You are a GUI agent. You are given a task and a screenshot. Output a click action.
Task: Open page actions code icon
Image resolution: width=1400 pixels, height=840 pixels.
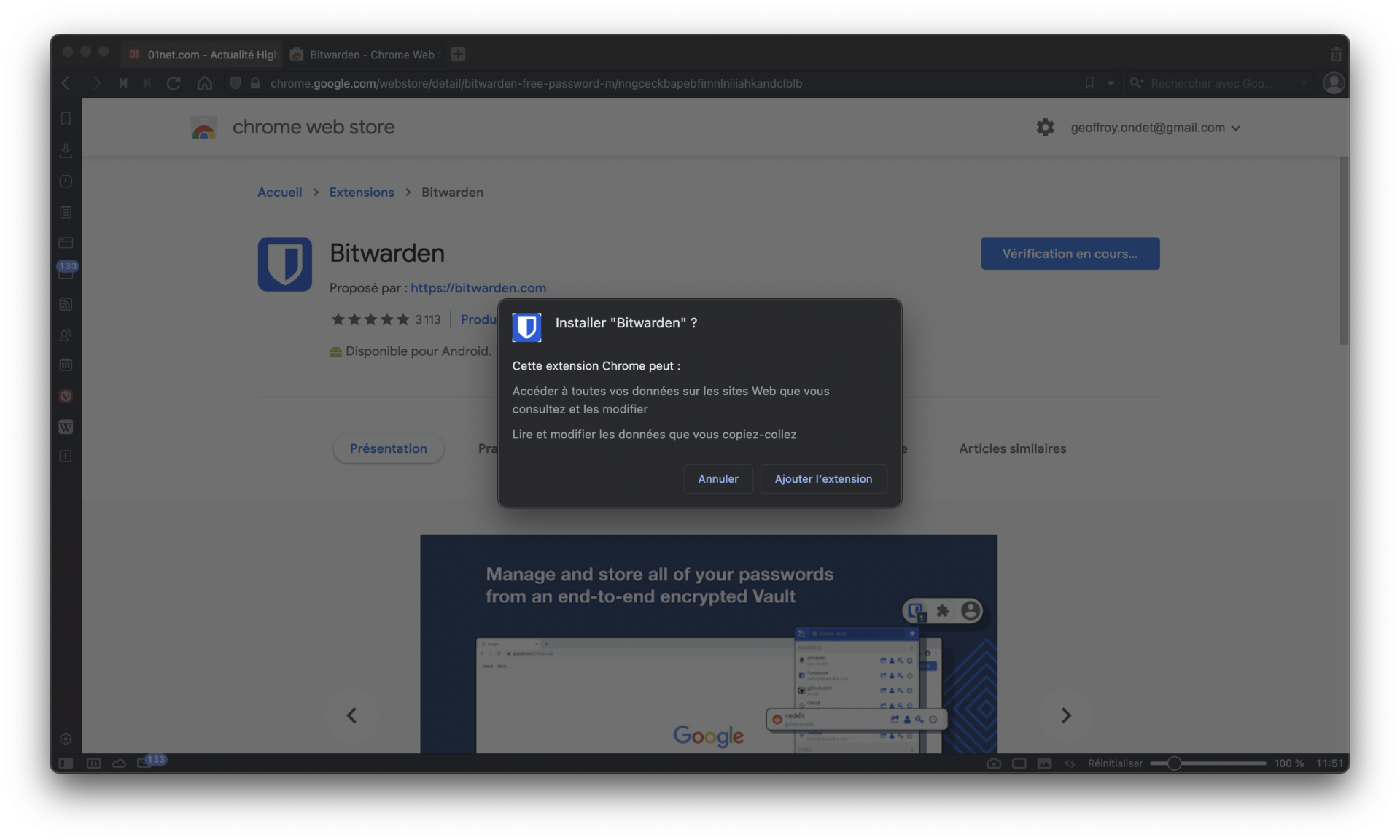(x=1070, y=763)
